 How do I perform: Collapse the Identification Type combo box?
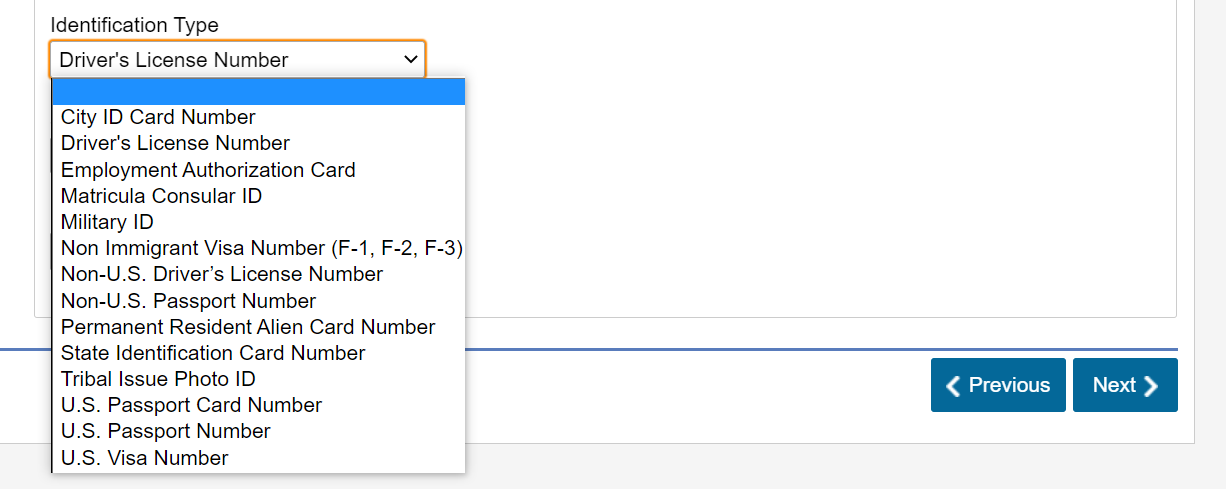[237, 60]
